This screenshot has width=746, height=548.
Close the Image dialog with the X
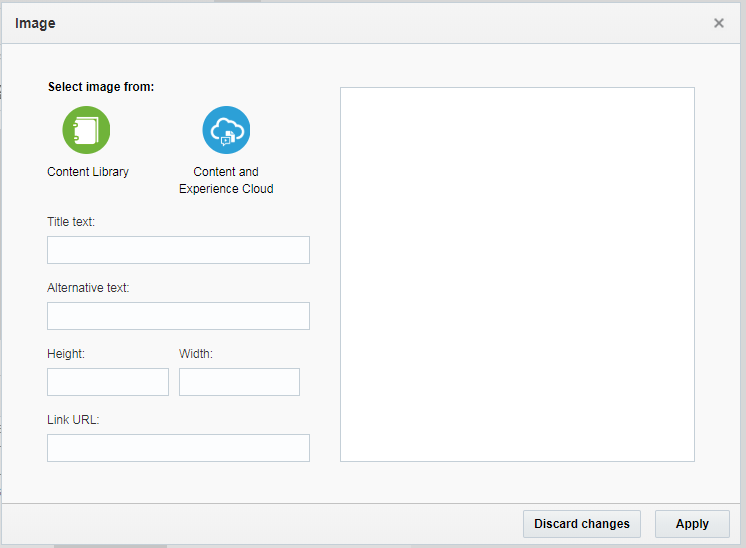click(x=718, y=23)
